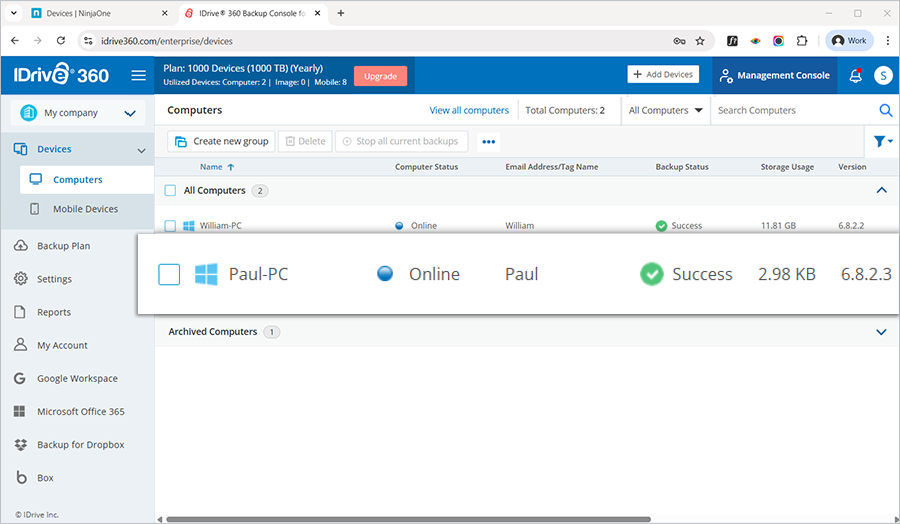Screen dimensions: 900x524
Task: Open the notifications bell
Action: (x=855, y=75)
